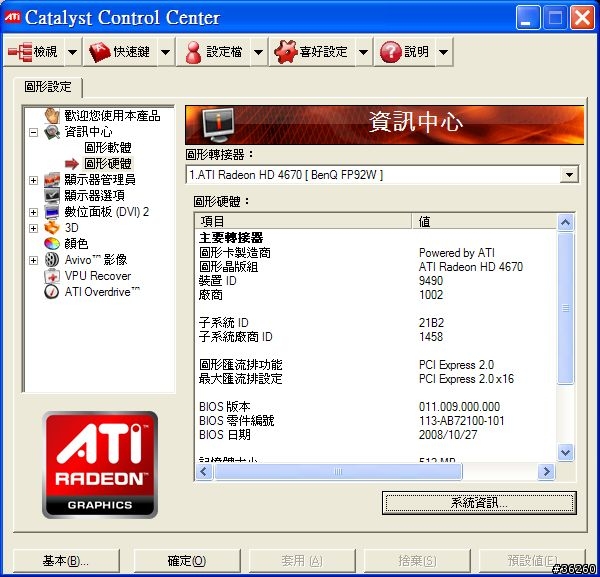The image size is (600, 577).
Task: Expand the 3D tree node
Action: pos(34,228)
